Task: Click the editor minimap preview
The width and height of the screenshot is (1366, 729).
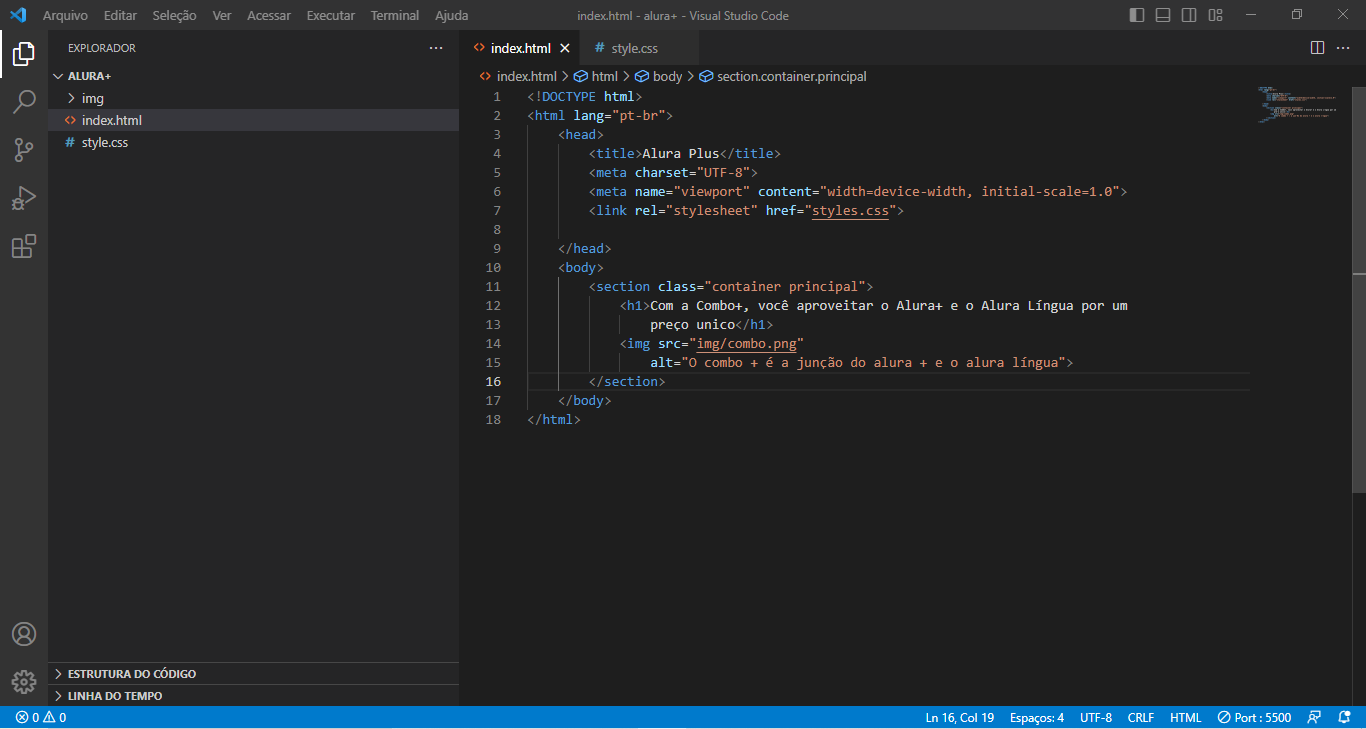Action: click(1298, 105)
